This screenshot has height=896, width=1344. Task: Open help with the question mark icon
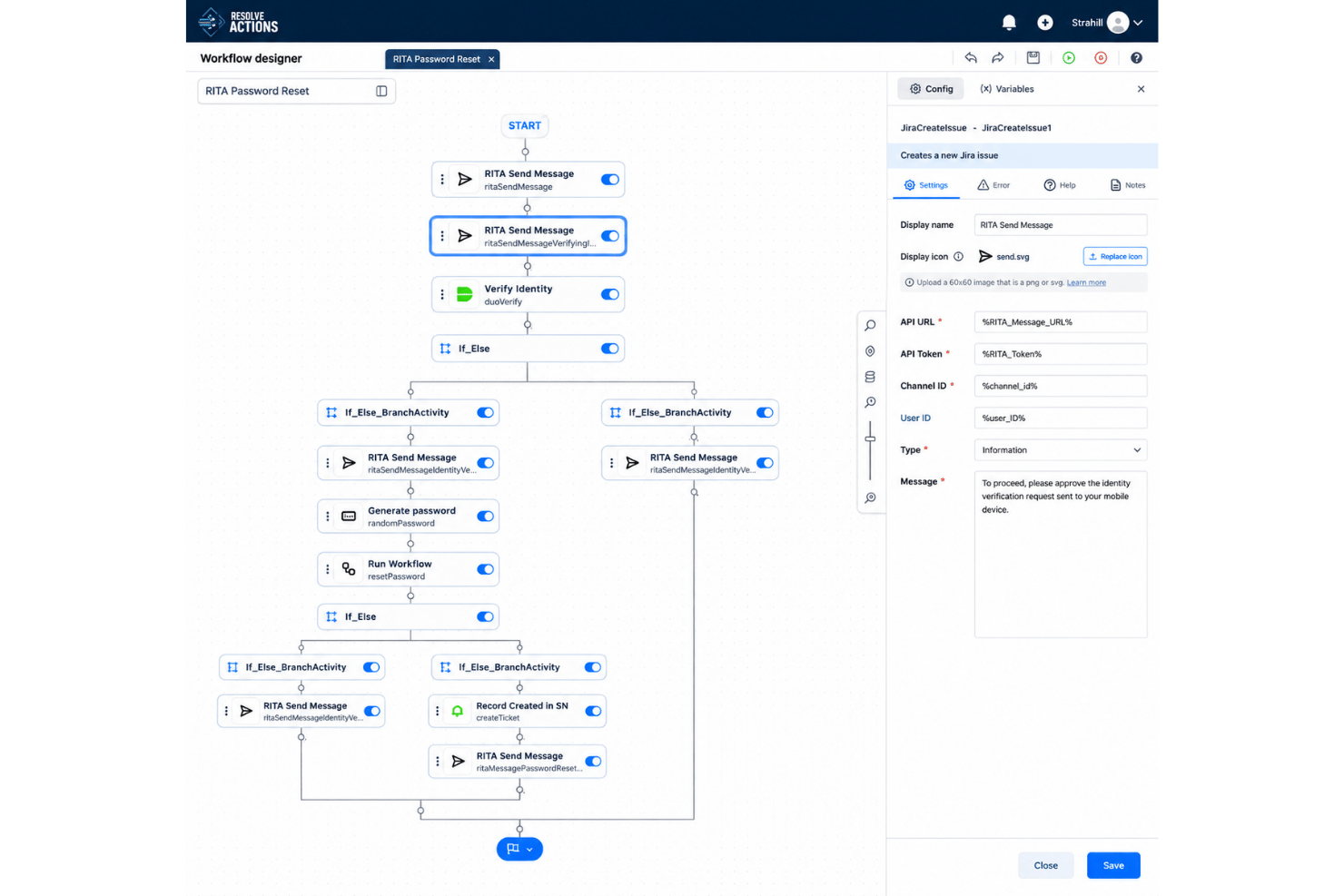(x=1136, y=58)
